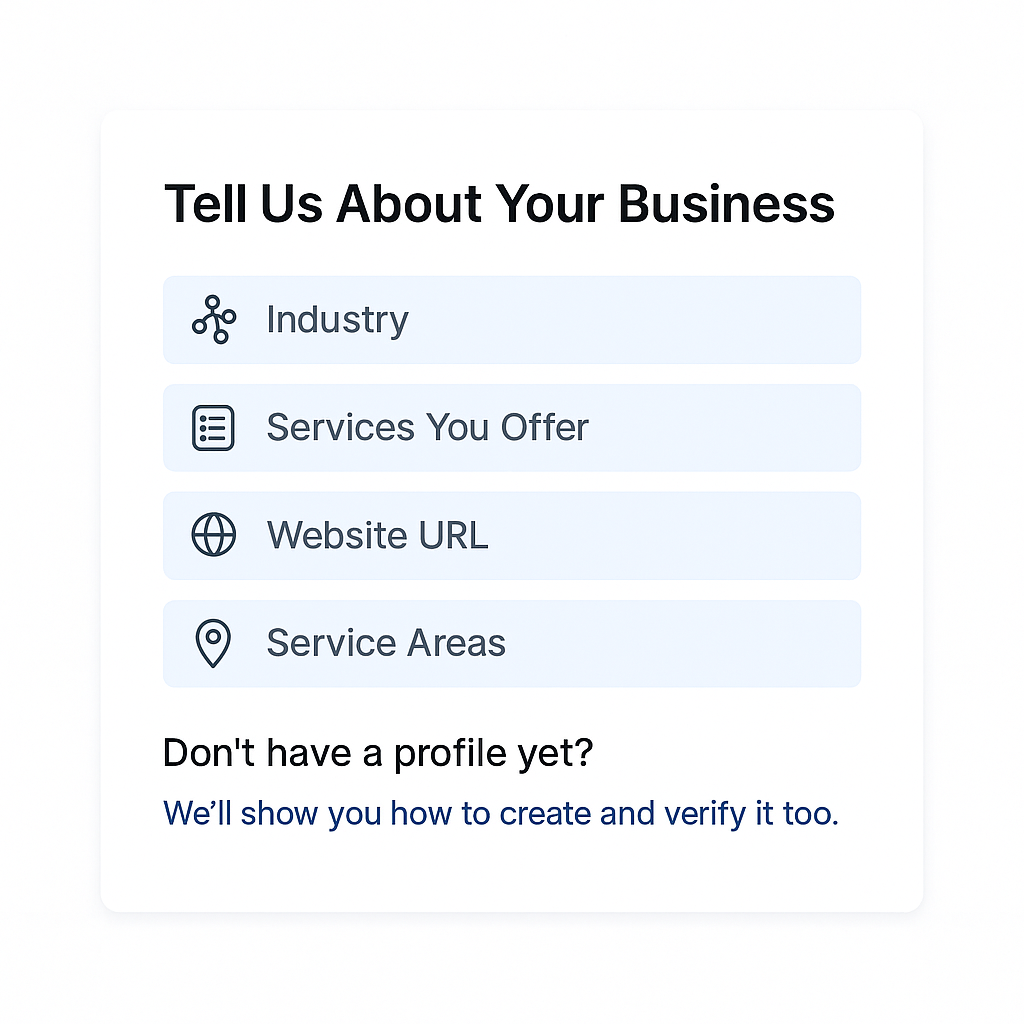
Task: Open the create and verify profile link
Action: click(500, 813)
